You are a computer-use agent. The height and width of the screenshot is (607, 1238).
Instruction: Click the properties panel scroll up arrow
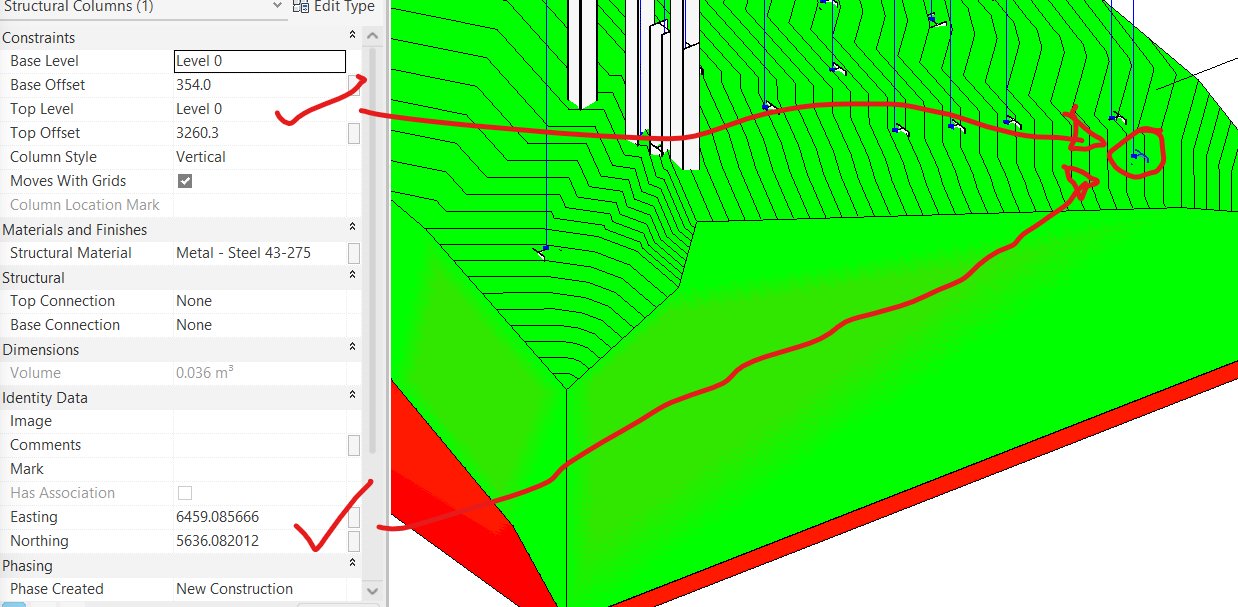372,37
